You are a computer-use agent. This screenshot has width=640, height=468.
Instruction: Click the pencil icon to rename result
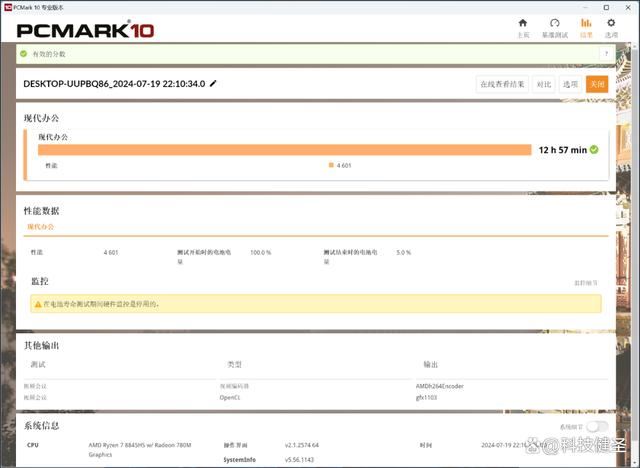pyautogui.click(x=213, y=84)
